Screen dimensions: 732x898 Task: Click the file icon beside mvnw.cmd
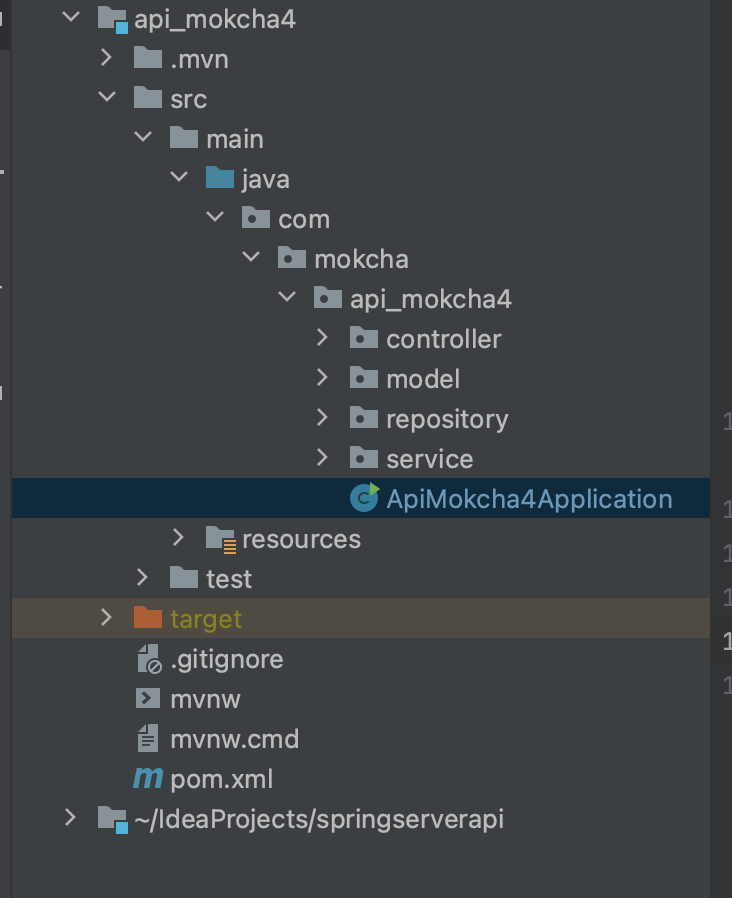coord(148,738)
